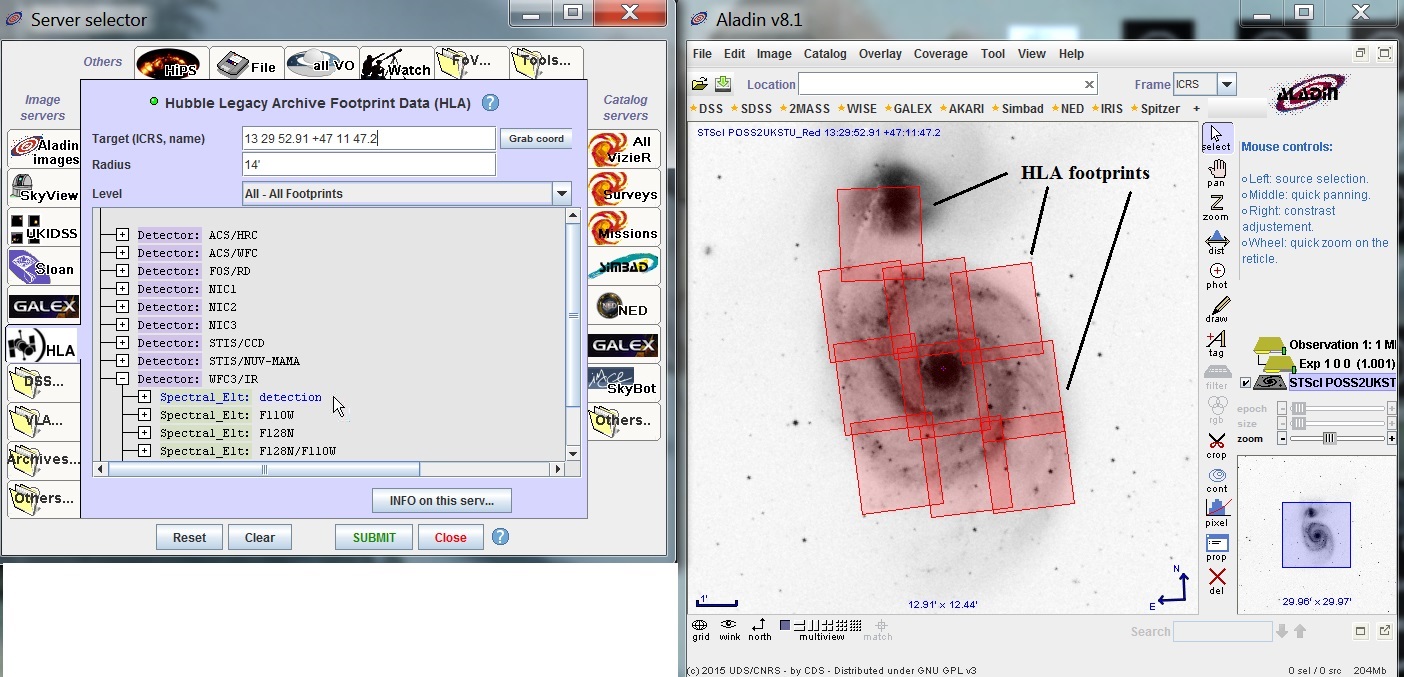Open the Tool menu
This screenshot has width=1404, height=677.
click(993, 54)
